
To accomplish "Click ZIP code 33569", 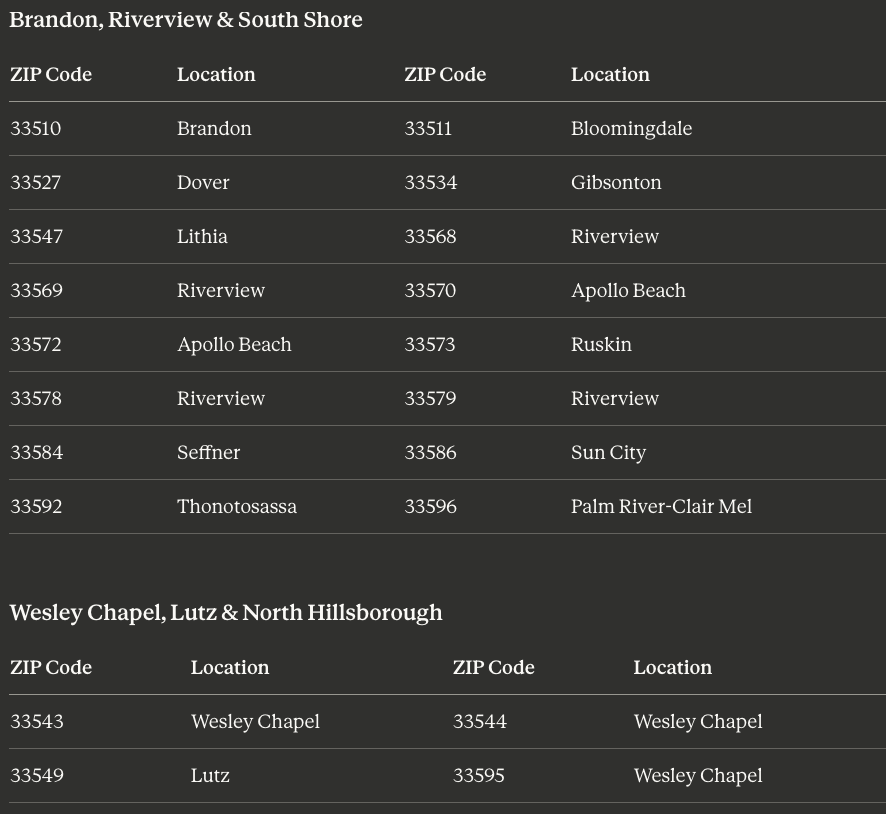I will click(x=36, y=290).
